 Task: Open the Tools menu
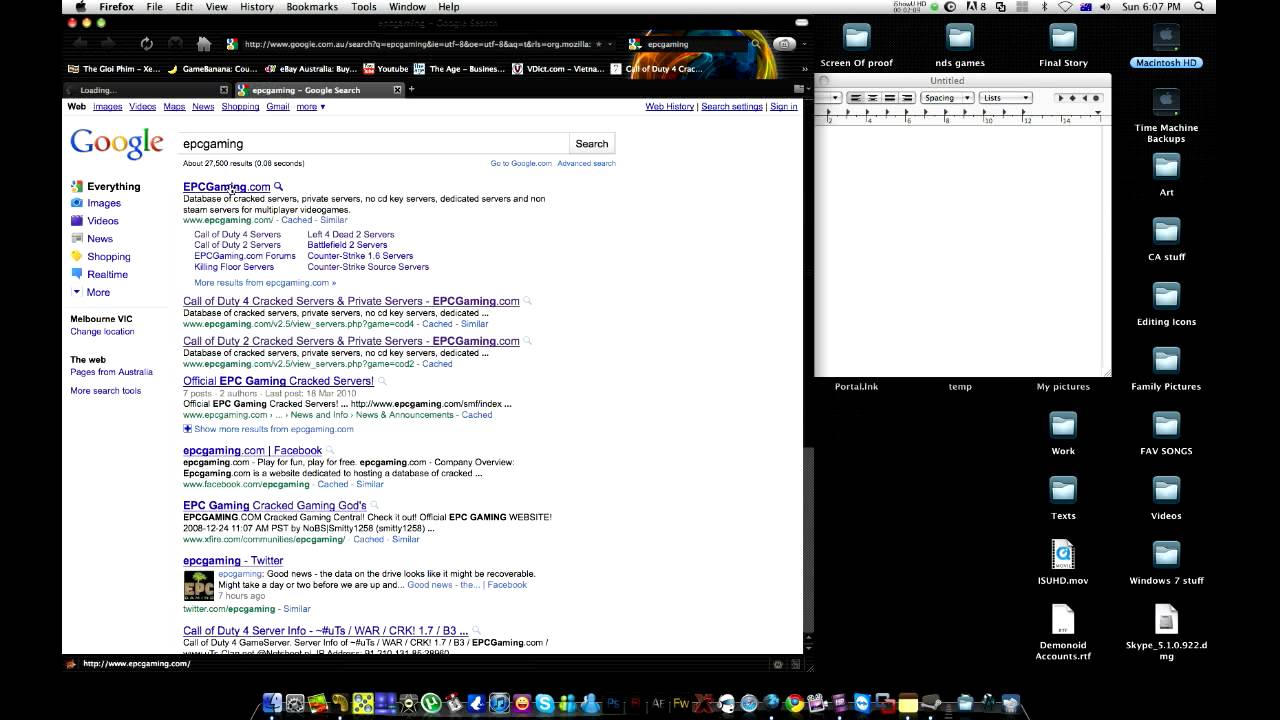point(364,7)
